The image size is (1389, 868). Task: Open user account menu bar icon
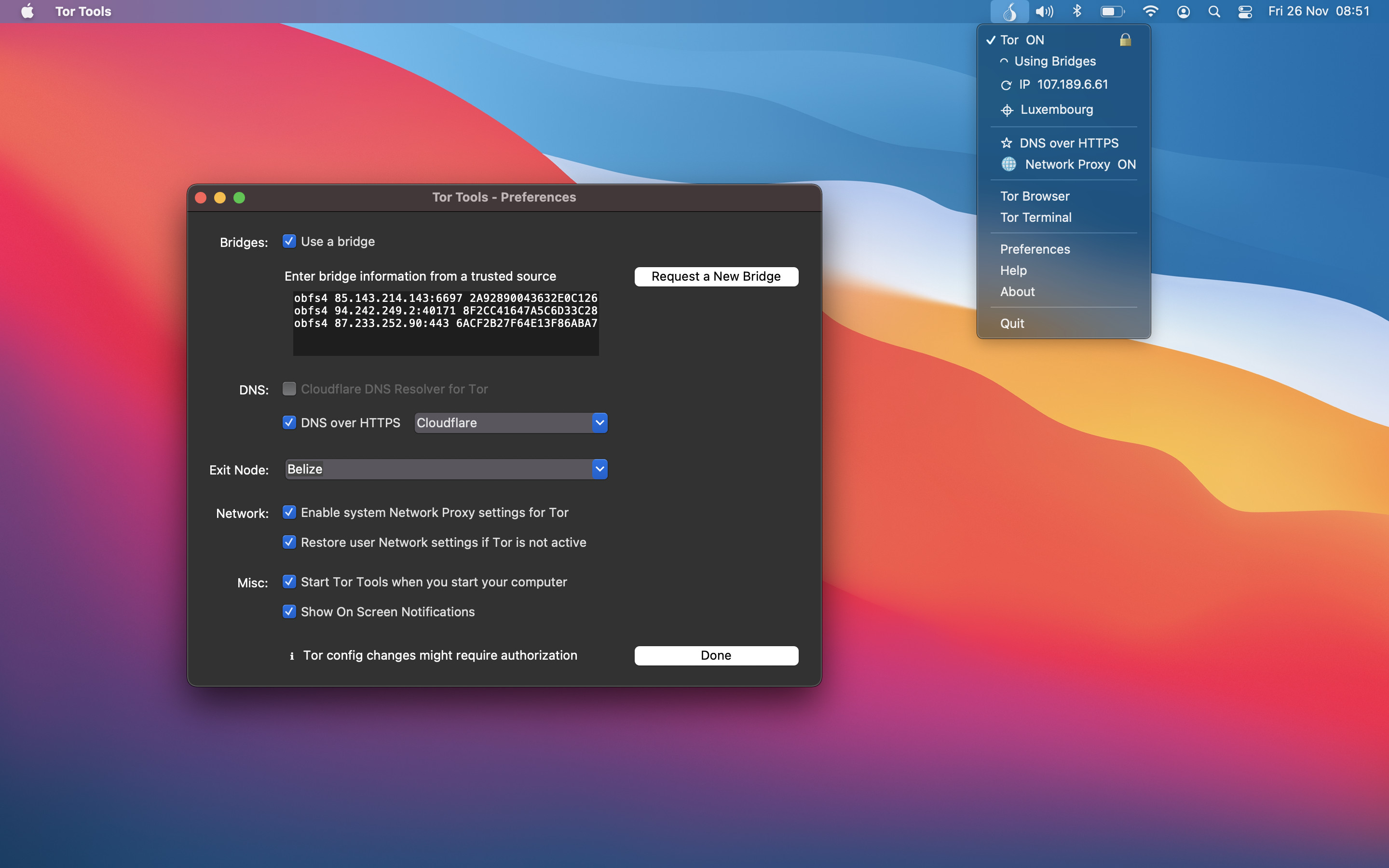pos(1183,12)
